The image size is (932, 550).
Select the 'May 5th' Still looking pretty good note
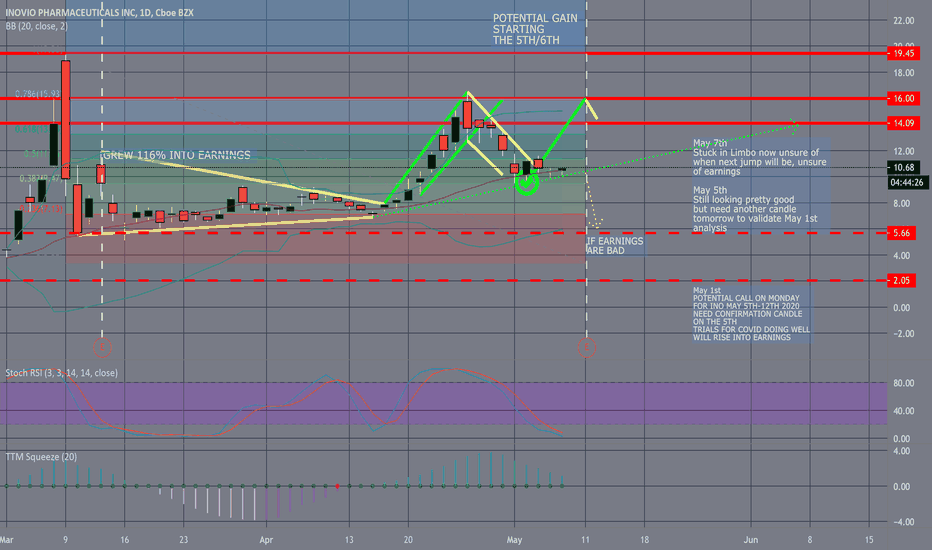(755, 209)
